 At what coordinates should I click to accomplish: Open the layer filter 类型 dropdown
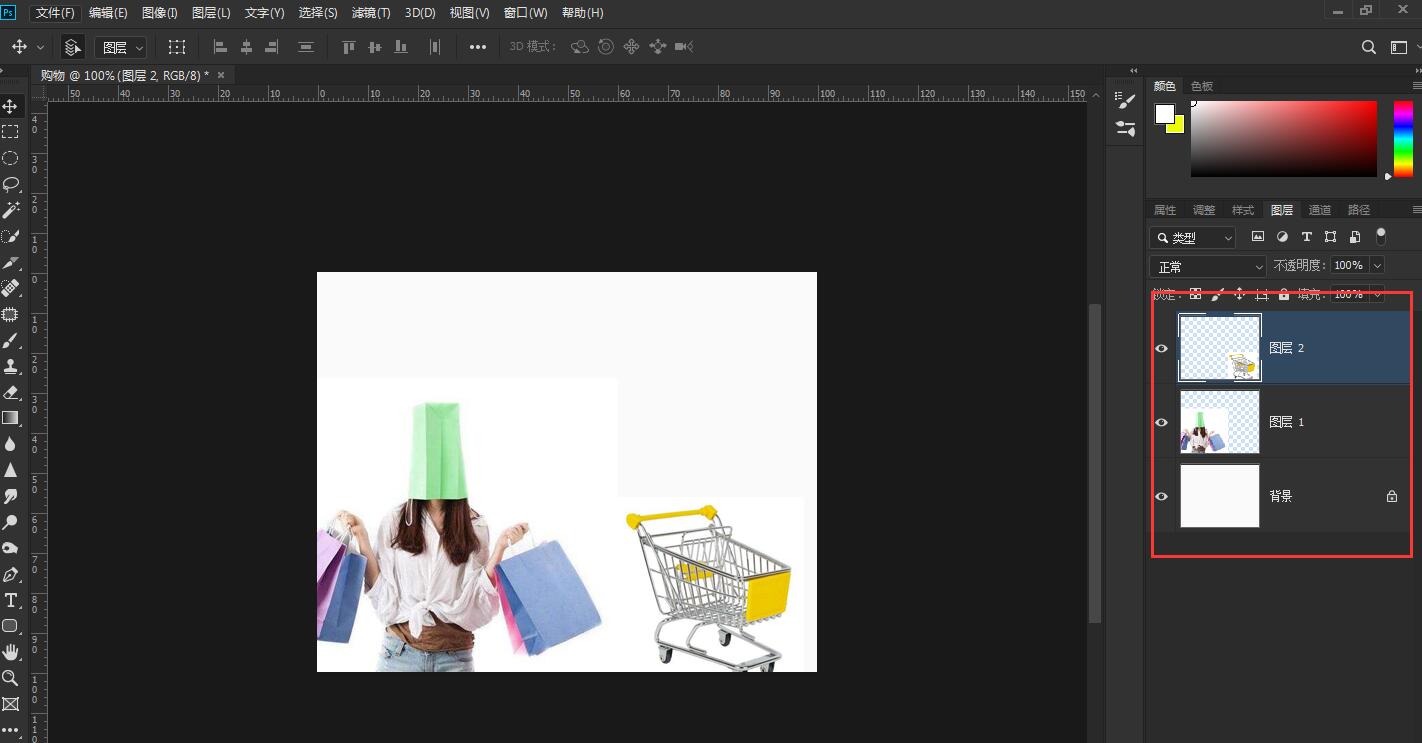point(1193,238)
